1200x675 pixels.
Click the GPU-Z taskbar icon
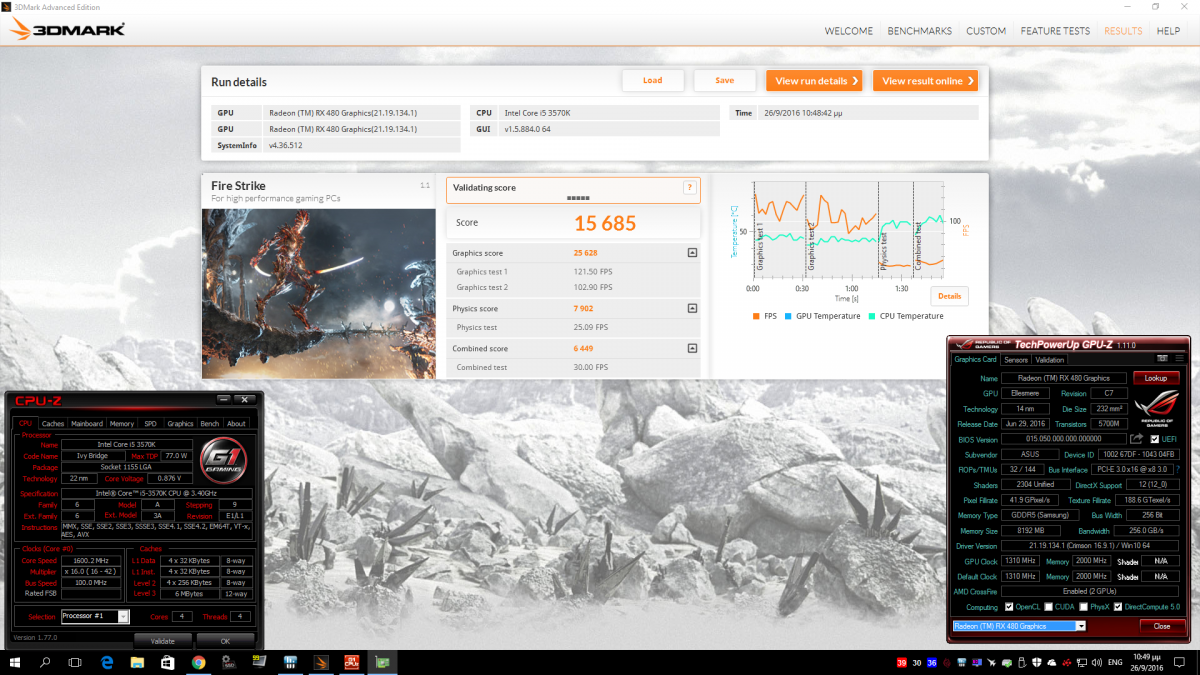(381, 662)
